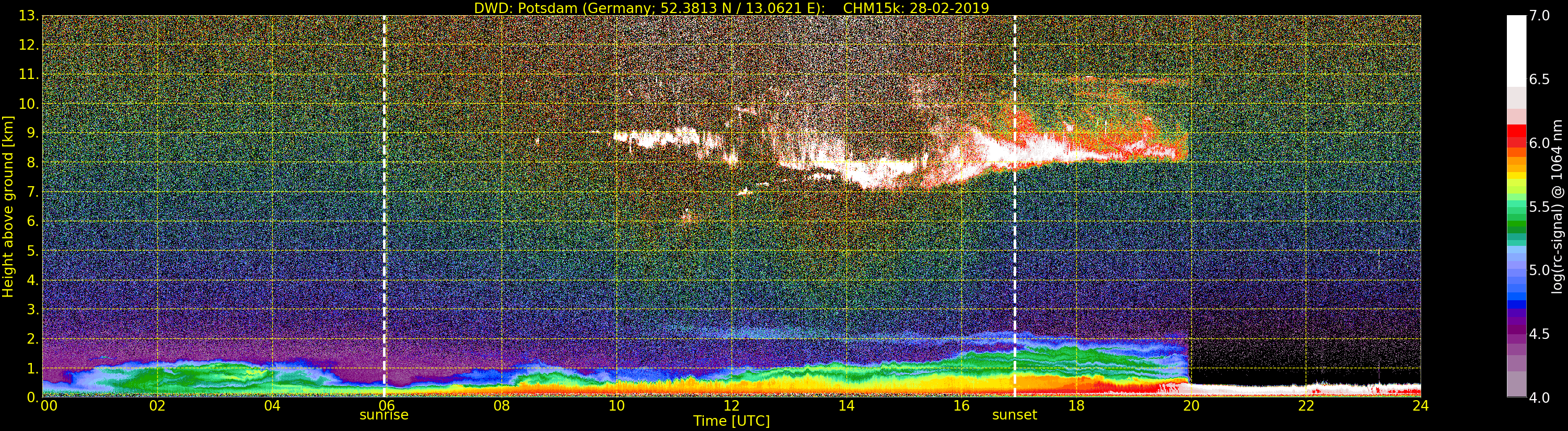Click the '4.' height axis tick label
Screen dimensions: 1568x431
(x=32, y=280)
